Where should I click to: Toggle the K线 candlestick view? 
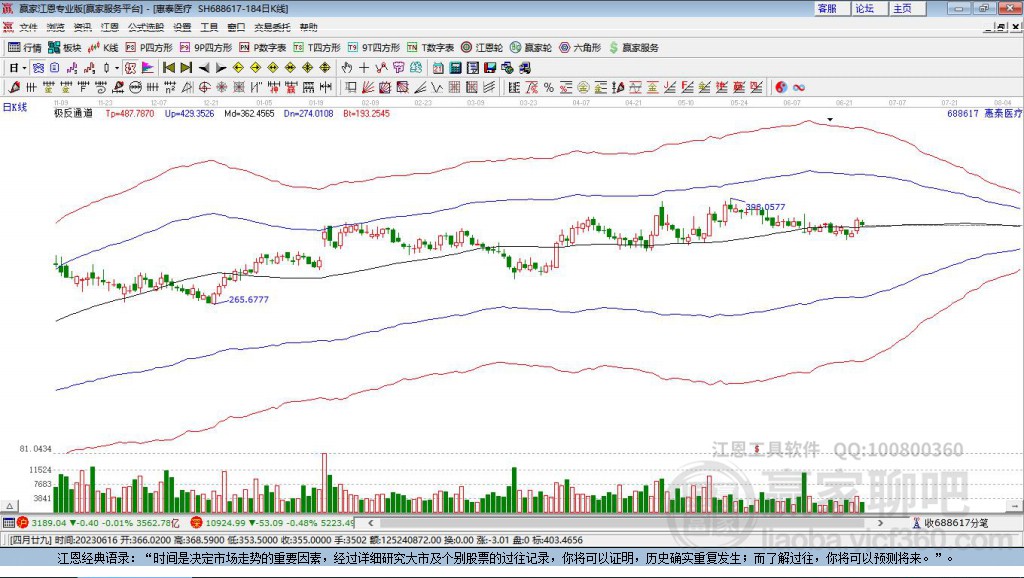tap(103, 47)
